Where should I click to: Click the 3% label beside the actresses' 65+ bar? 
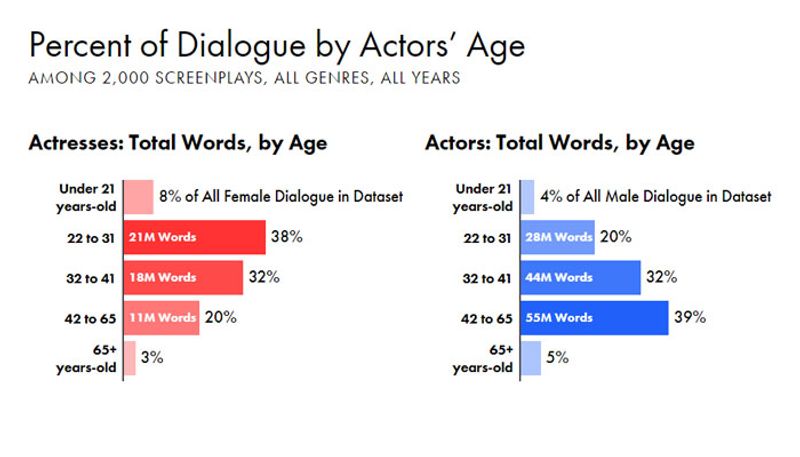pos(152,357)
